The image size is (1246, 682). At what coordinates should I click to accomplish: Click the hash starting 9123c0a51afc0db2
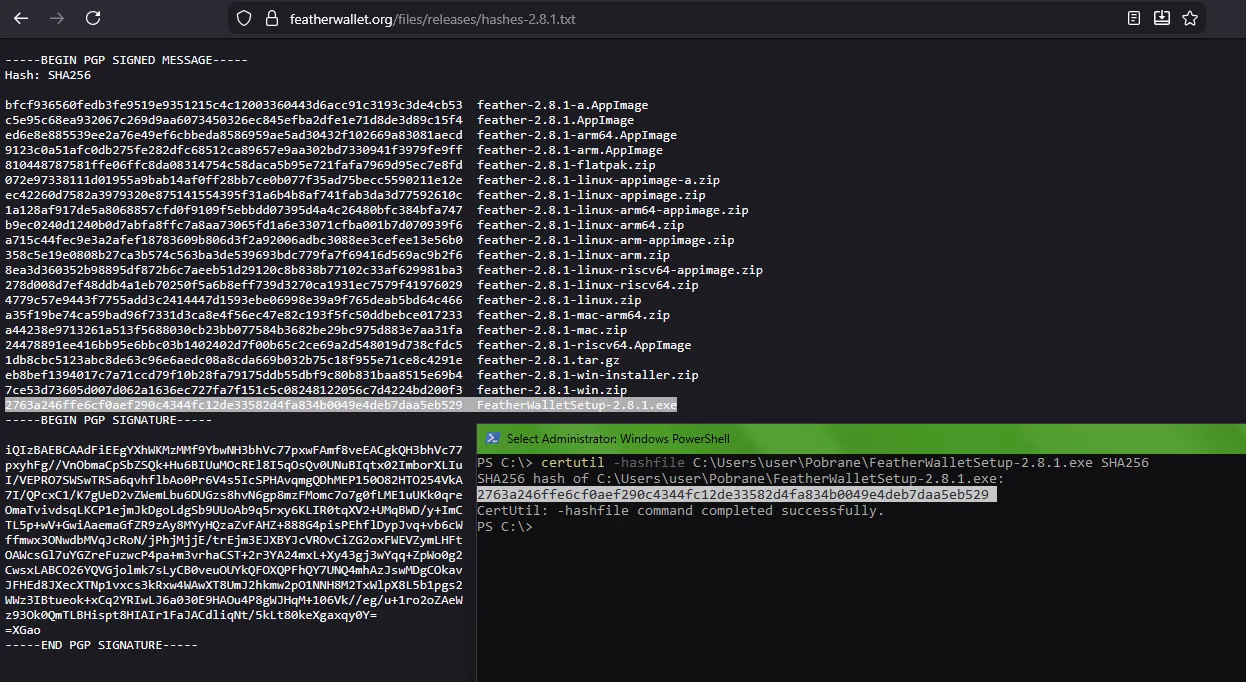click(x=234, y=150)
